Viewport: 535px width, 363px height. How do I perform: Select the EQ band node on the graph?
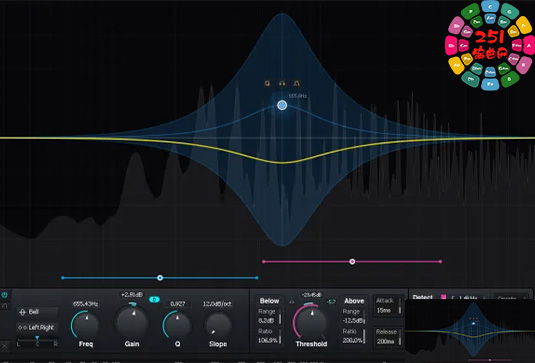[282, 105]
